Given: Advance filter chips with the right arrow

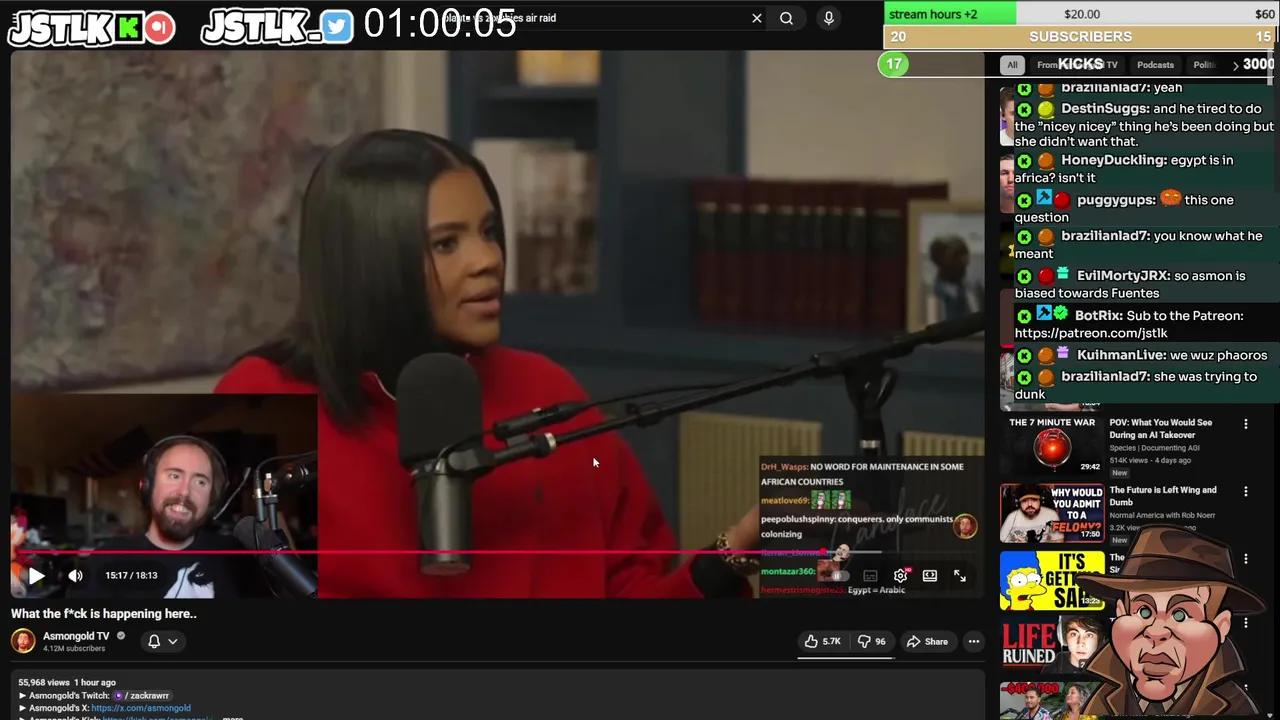Looking at the screenshot, I should pyautogui.click(x=1235, y=65).
